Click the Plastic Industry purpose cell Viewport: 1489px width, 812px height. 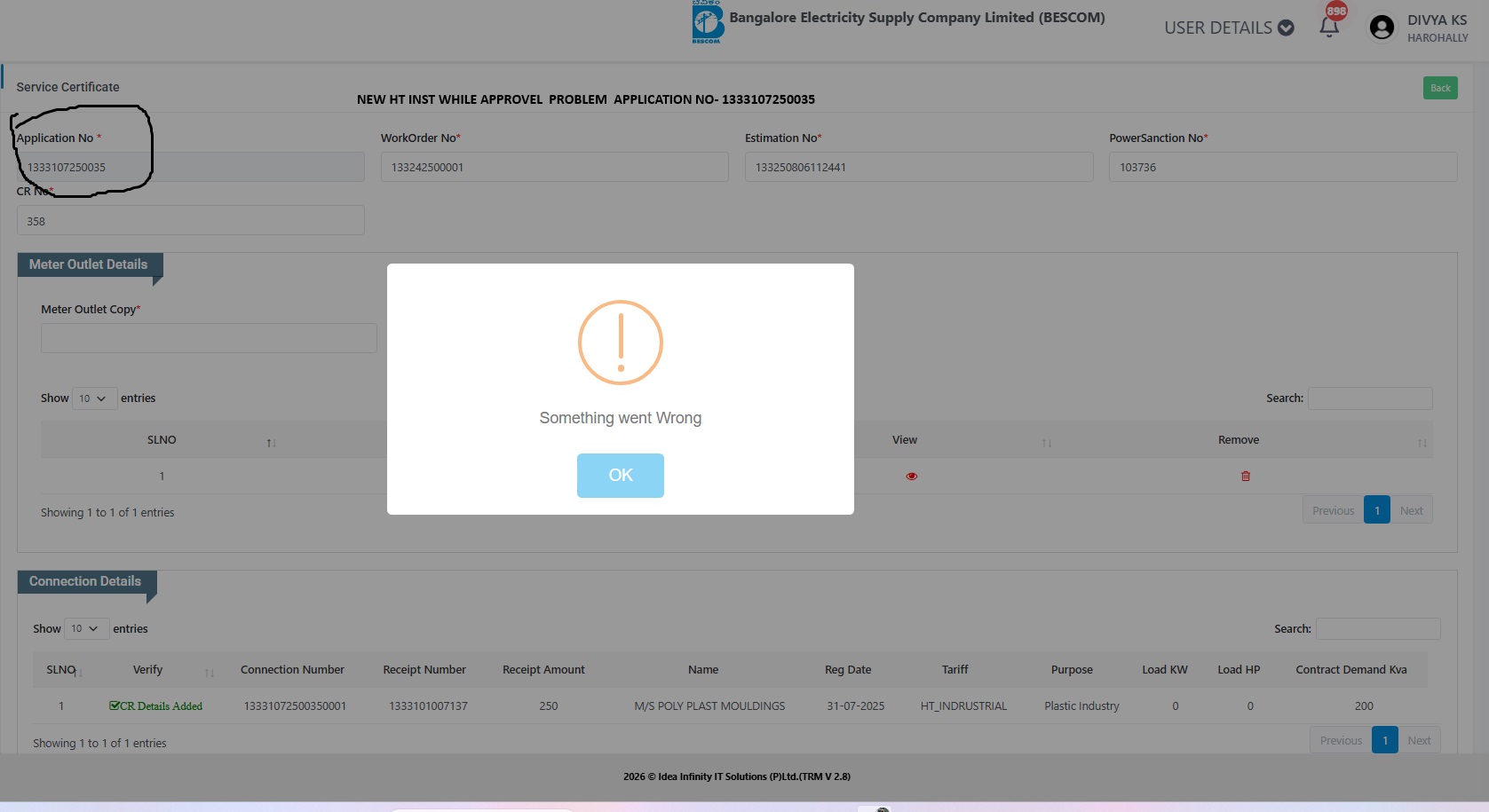[1081, 706]
